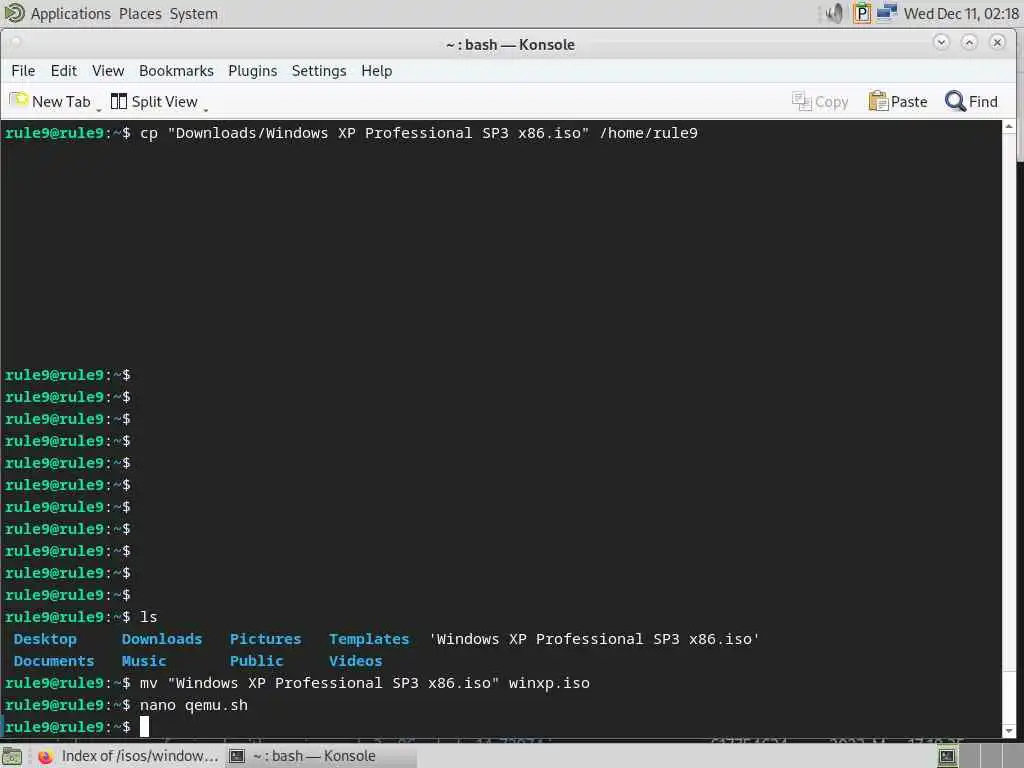Viewport: 1024px width, 768px height.
Task: Open the View menu
Action: (108, 71)
